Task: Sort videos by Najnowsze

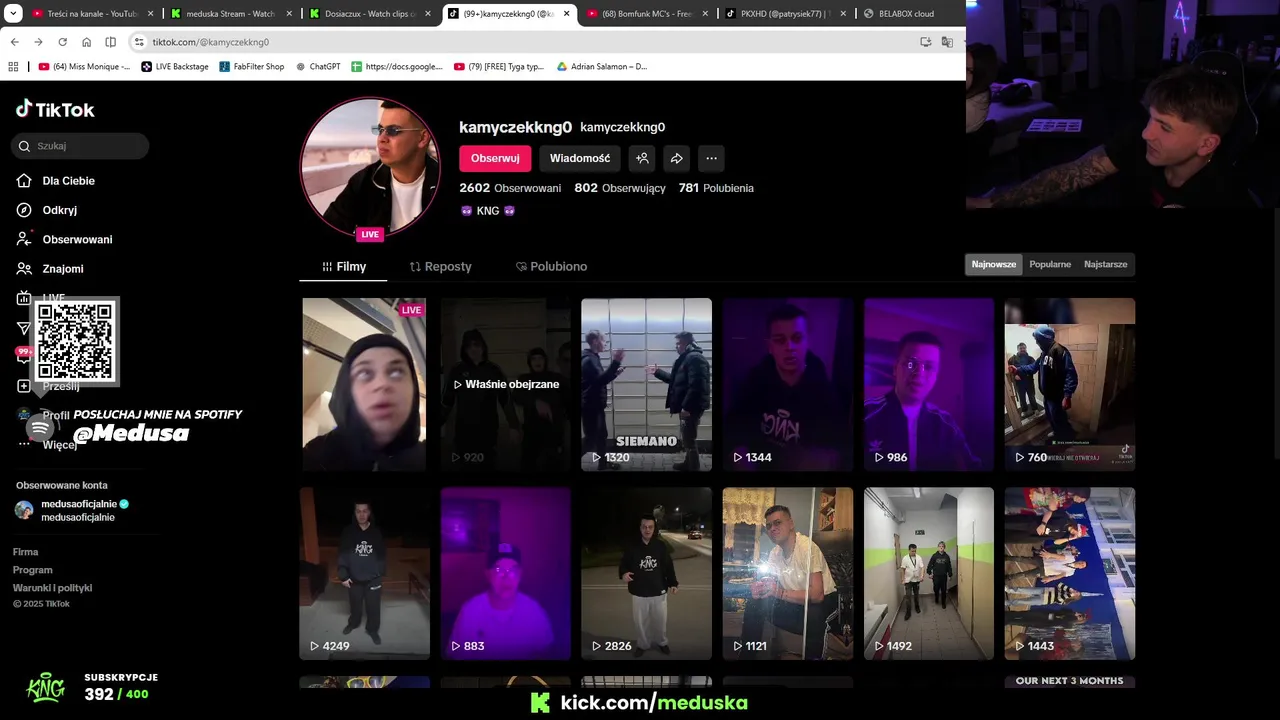Action: tap(994, 264)
